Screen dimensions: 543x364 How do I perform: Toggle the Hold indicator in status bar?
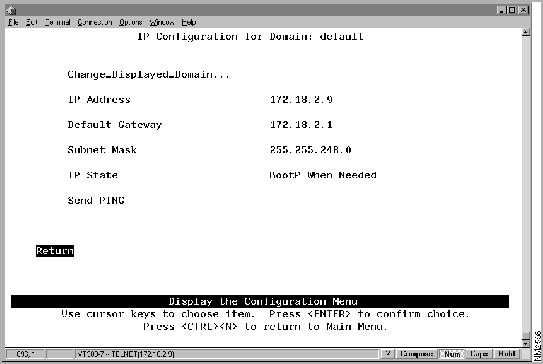pyautogui.click(x=507, y=354)
